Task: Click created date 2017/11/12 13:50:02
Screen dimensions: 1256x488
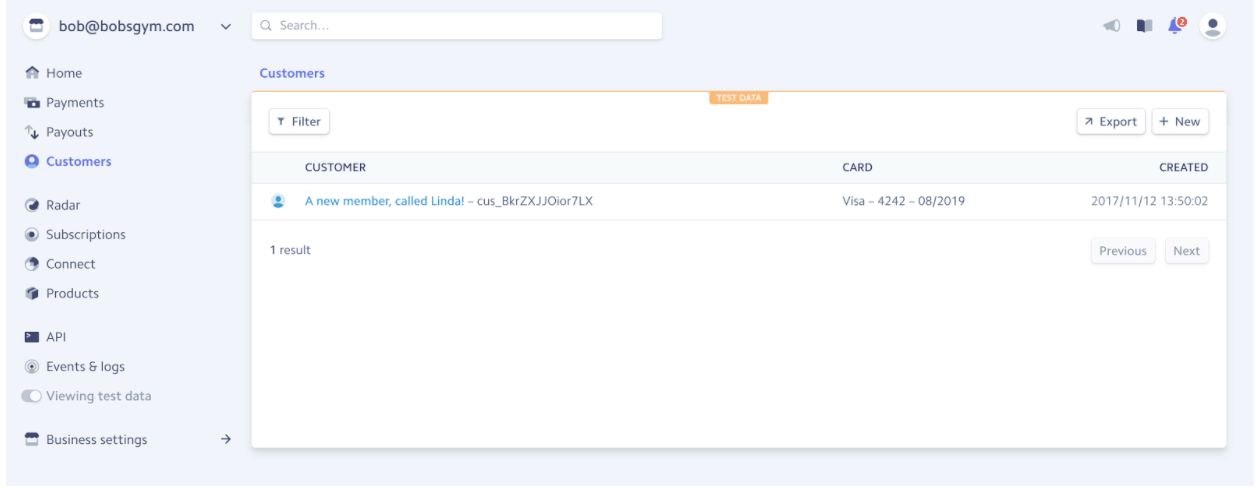Action: pyautogui.click(x=1149, y=201)
